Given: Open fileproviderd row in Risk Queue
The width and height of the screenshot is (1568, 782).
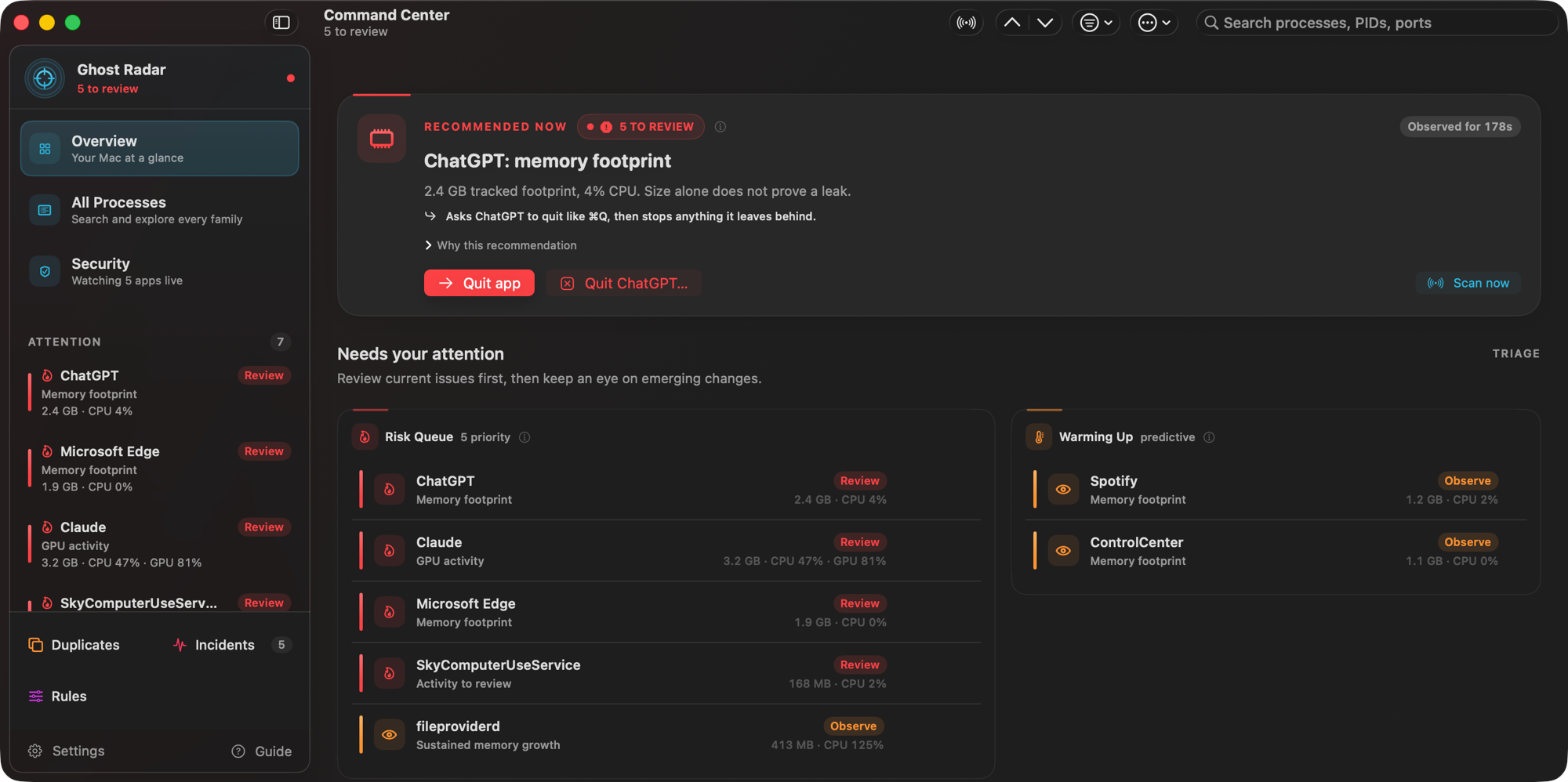Looking at the screenshot, I should coord(666,735).
